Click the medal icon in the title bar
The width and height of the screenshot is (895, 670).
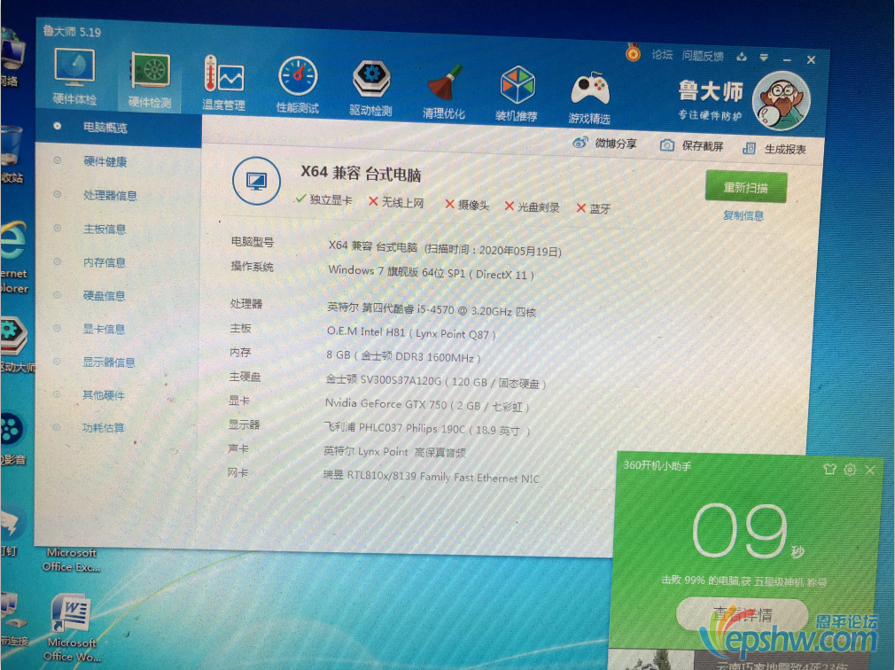(633, 53)
